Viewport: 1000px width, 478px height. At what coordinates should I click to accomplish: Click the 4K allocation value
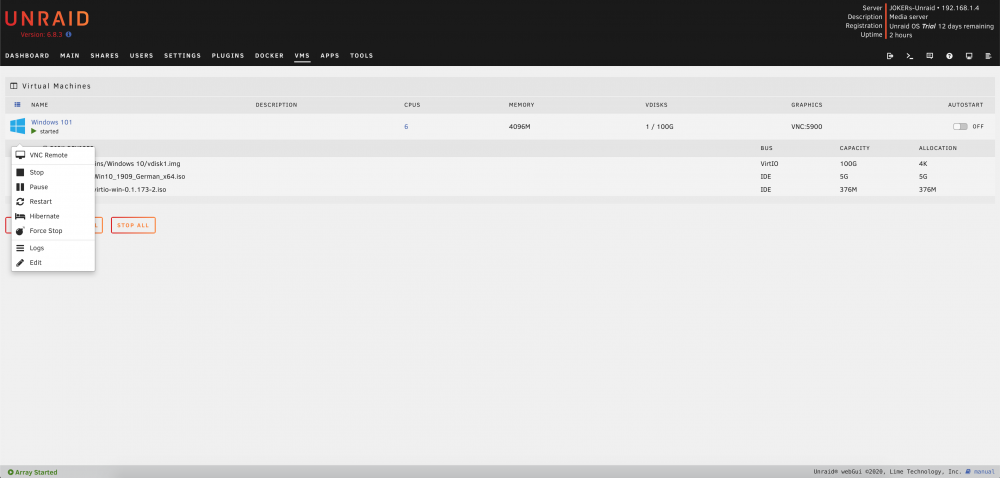[x=923, y=164]
